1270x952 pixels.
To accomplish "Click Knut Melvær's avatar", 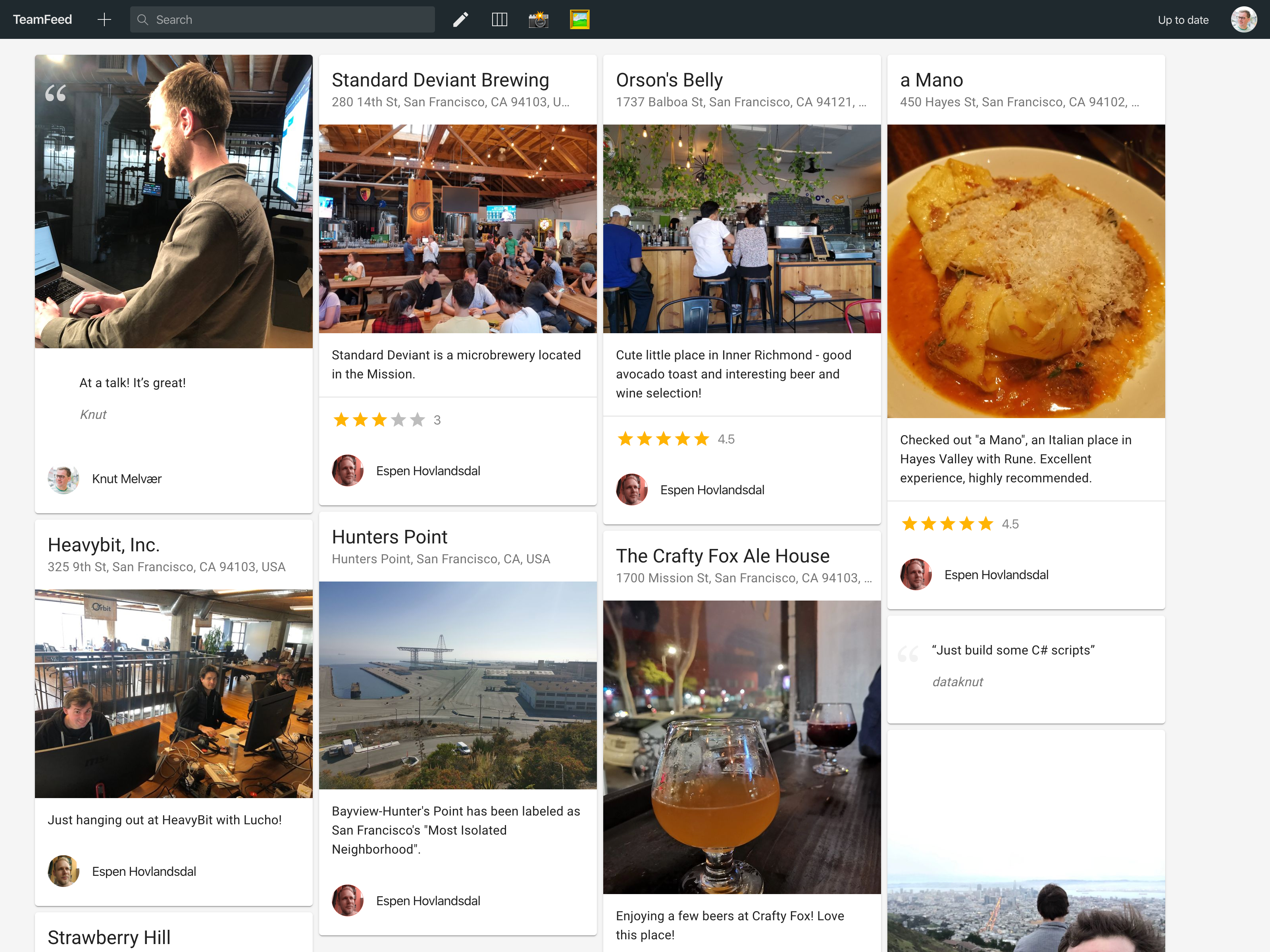I will (63, 479).
